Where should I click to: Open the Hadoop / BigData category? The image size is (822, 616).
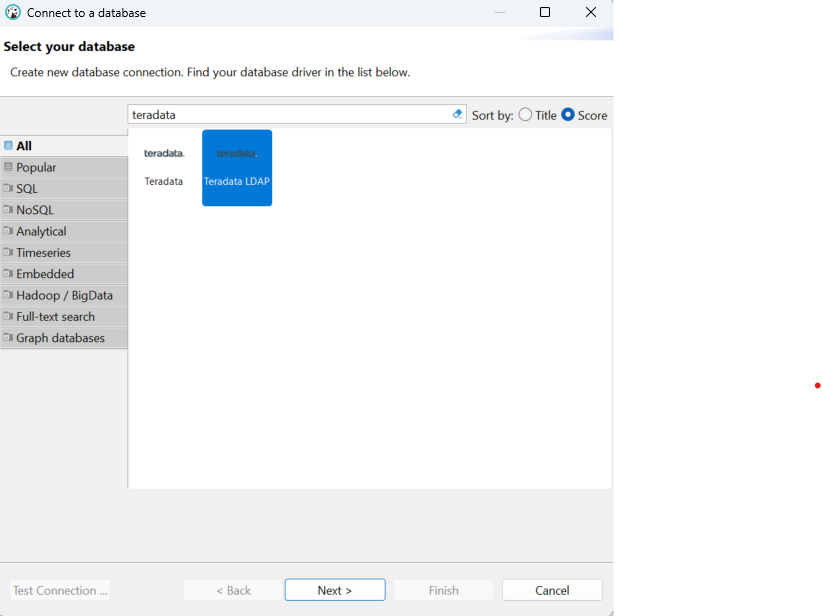pyautogui.click(x=64, y=295)
